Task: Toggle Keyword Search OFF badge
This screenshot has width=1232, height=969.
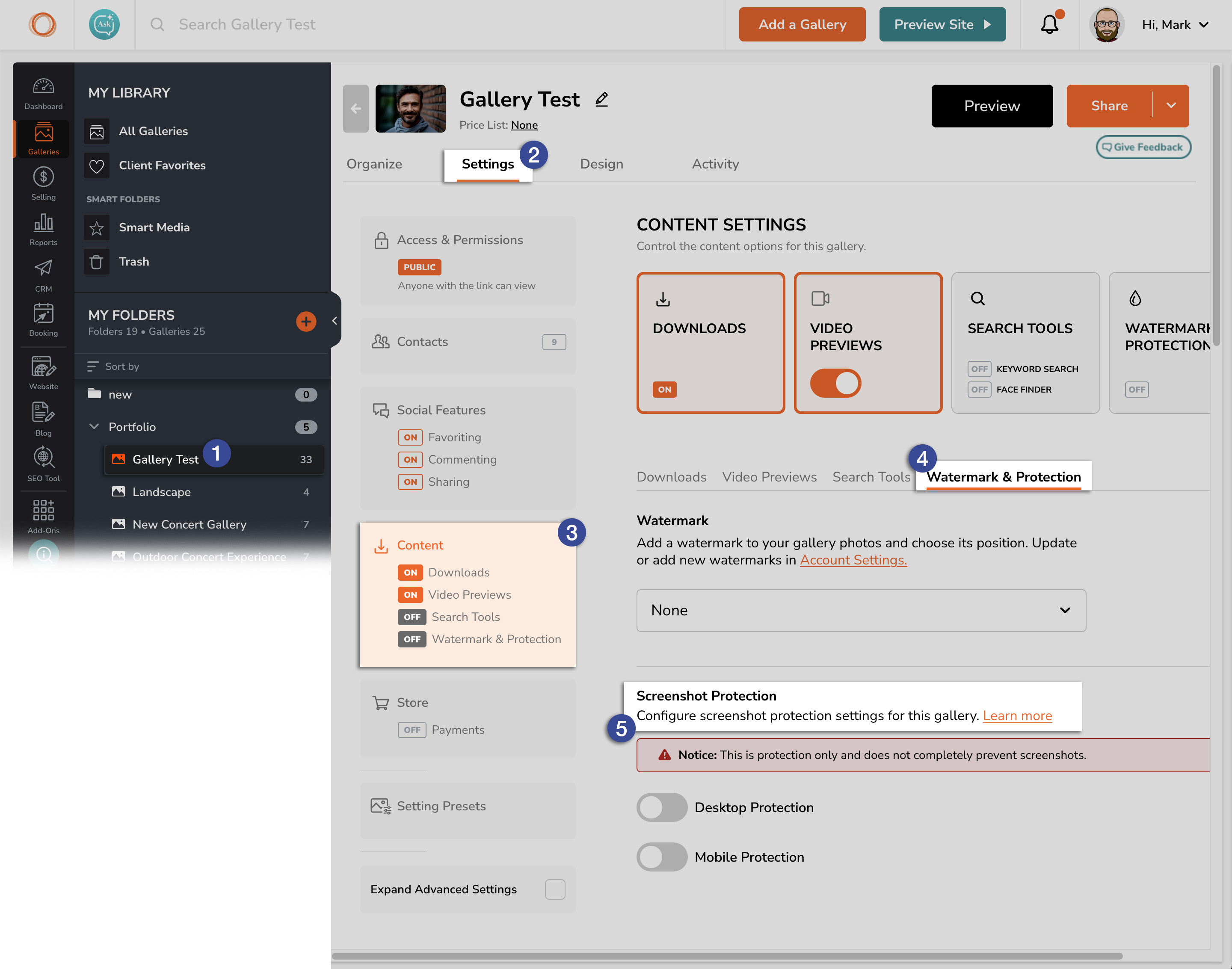Action: click(979, 369)
